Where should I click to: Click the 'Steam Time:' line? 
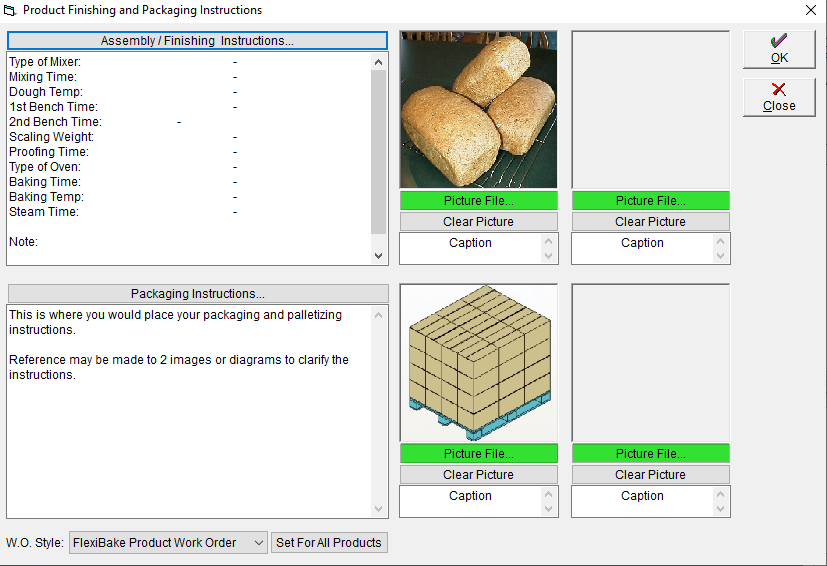coord(44,212)
